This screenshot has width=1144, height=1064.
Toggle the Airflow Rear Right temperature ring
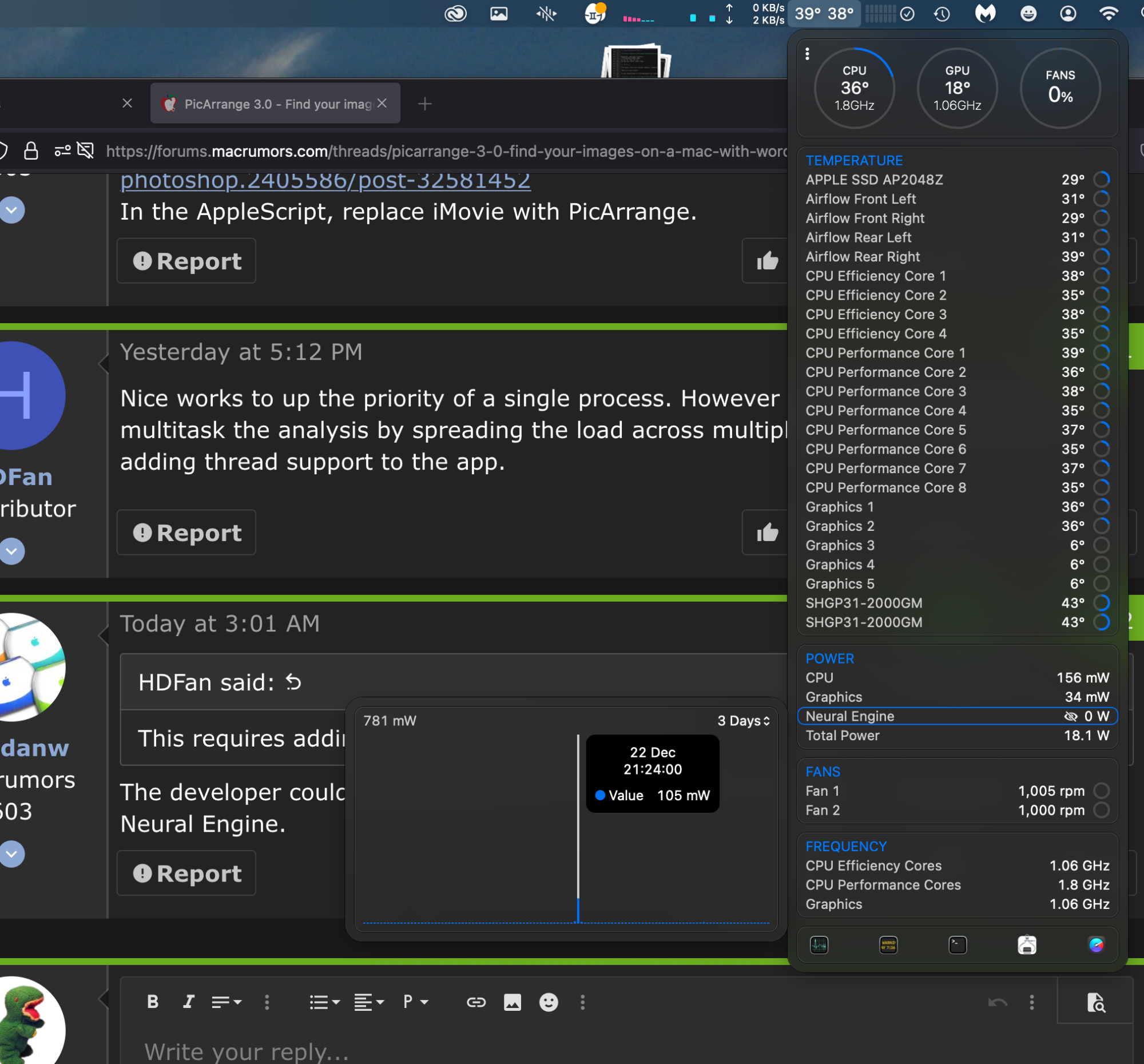(x=1101, y=257)
